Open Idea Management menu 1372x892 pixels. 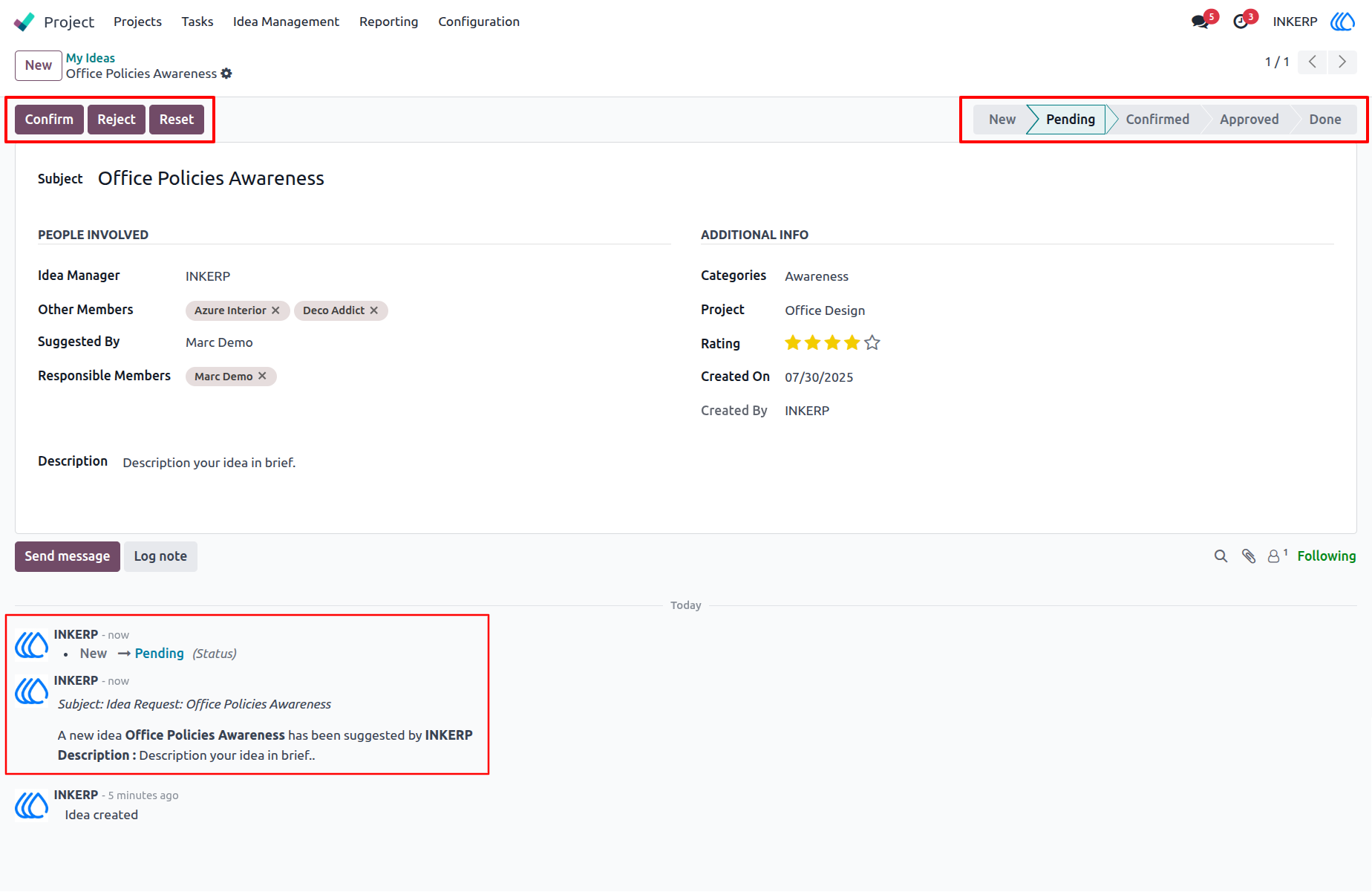click(286, 22)
